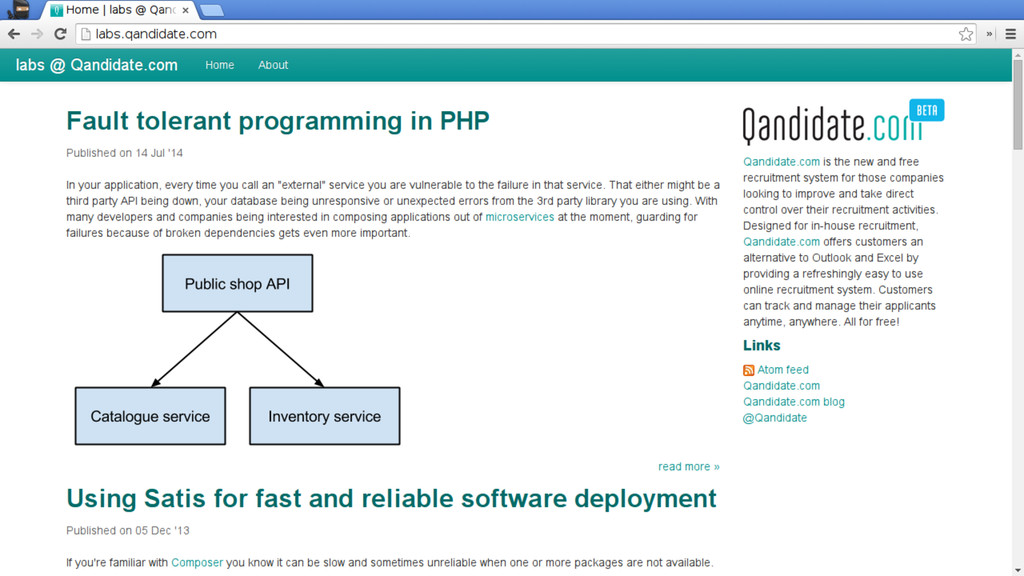Follow the Composer link
Image resolution: width=1024 pixels, height=576 pixels.
tap(197, 562)
